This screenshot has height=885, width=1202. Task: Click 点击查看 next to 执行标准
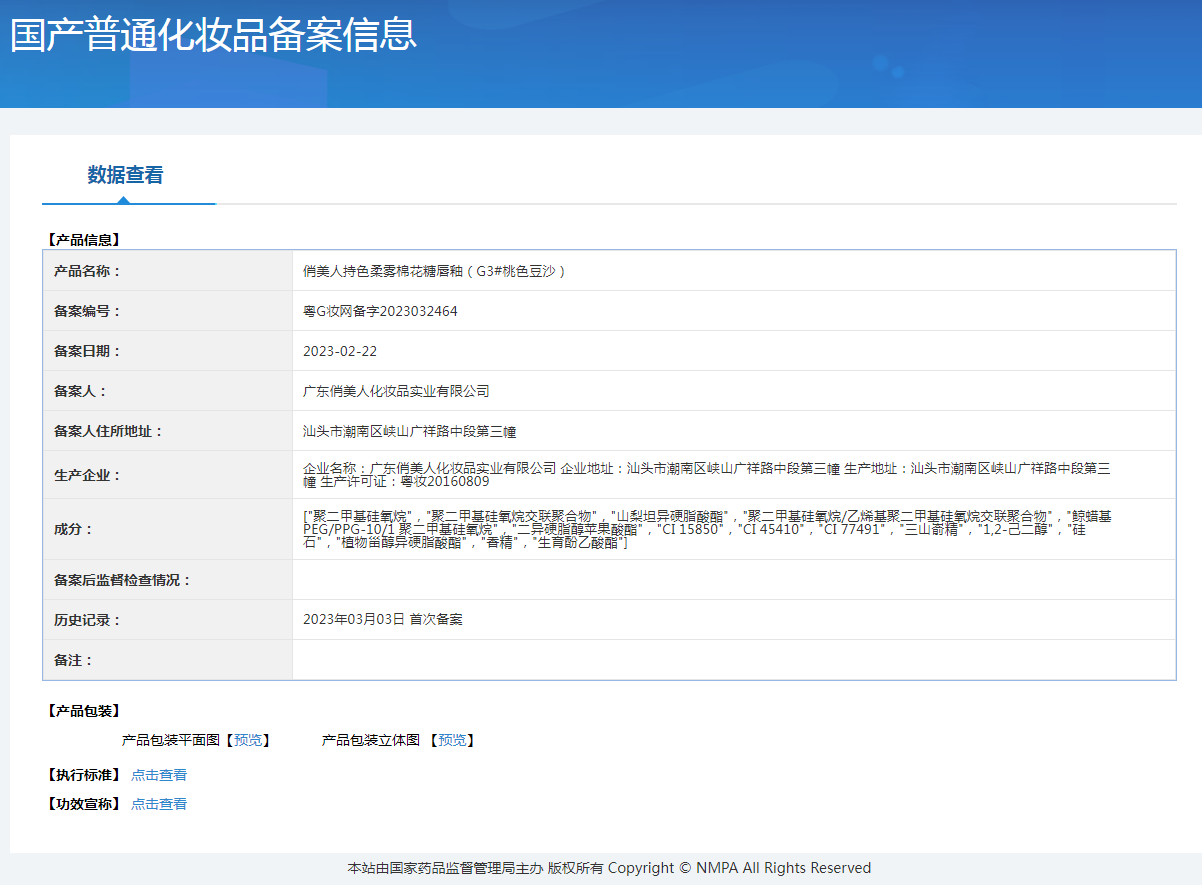pyautogui.click(x=159, y=775)
